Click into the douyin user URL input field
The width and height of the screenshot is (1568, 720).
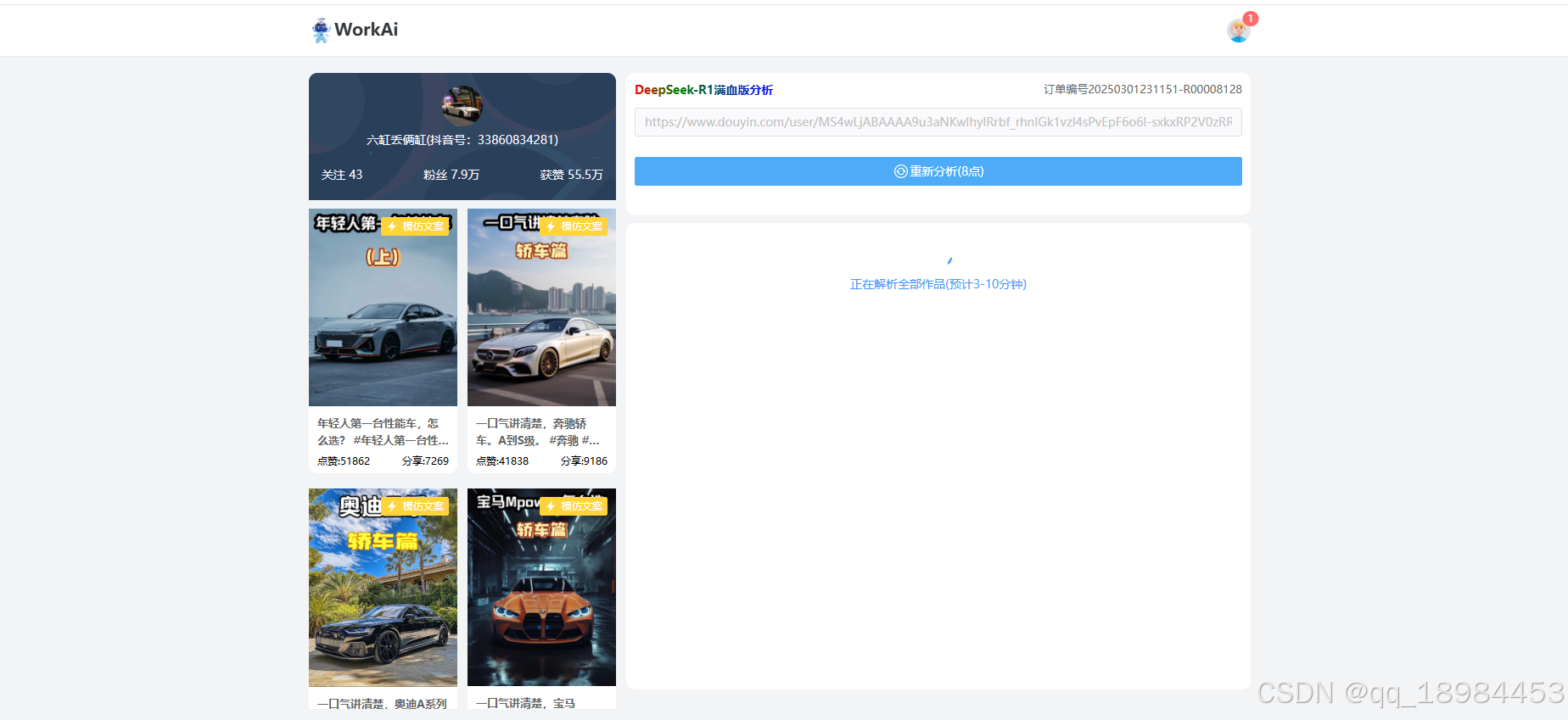[x=938, y=122]
